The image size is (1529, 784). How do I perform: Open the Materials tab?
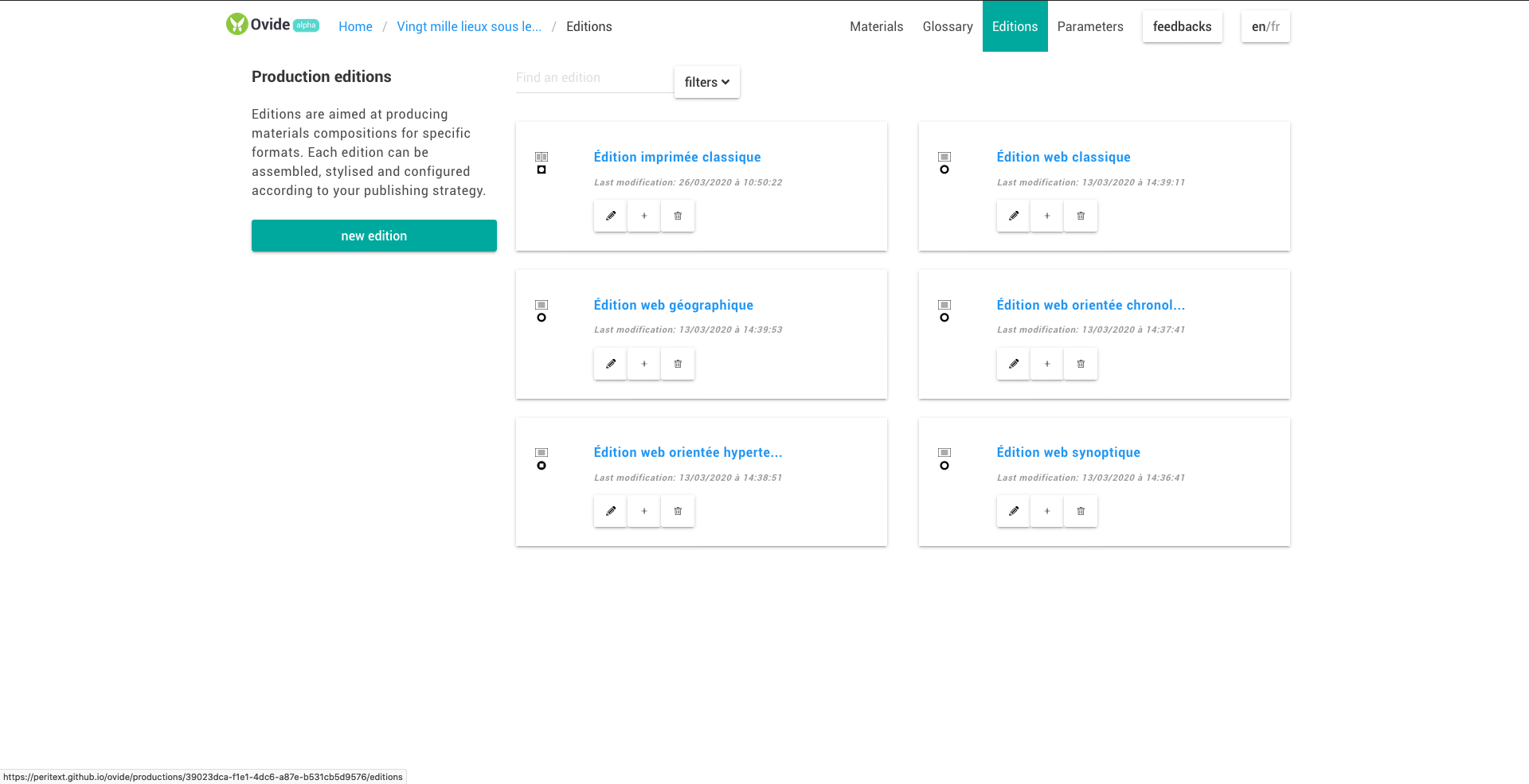[876, 26]
